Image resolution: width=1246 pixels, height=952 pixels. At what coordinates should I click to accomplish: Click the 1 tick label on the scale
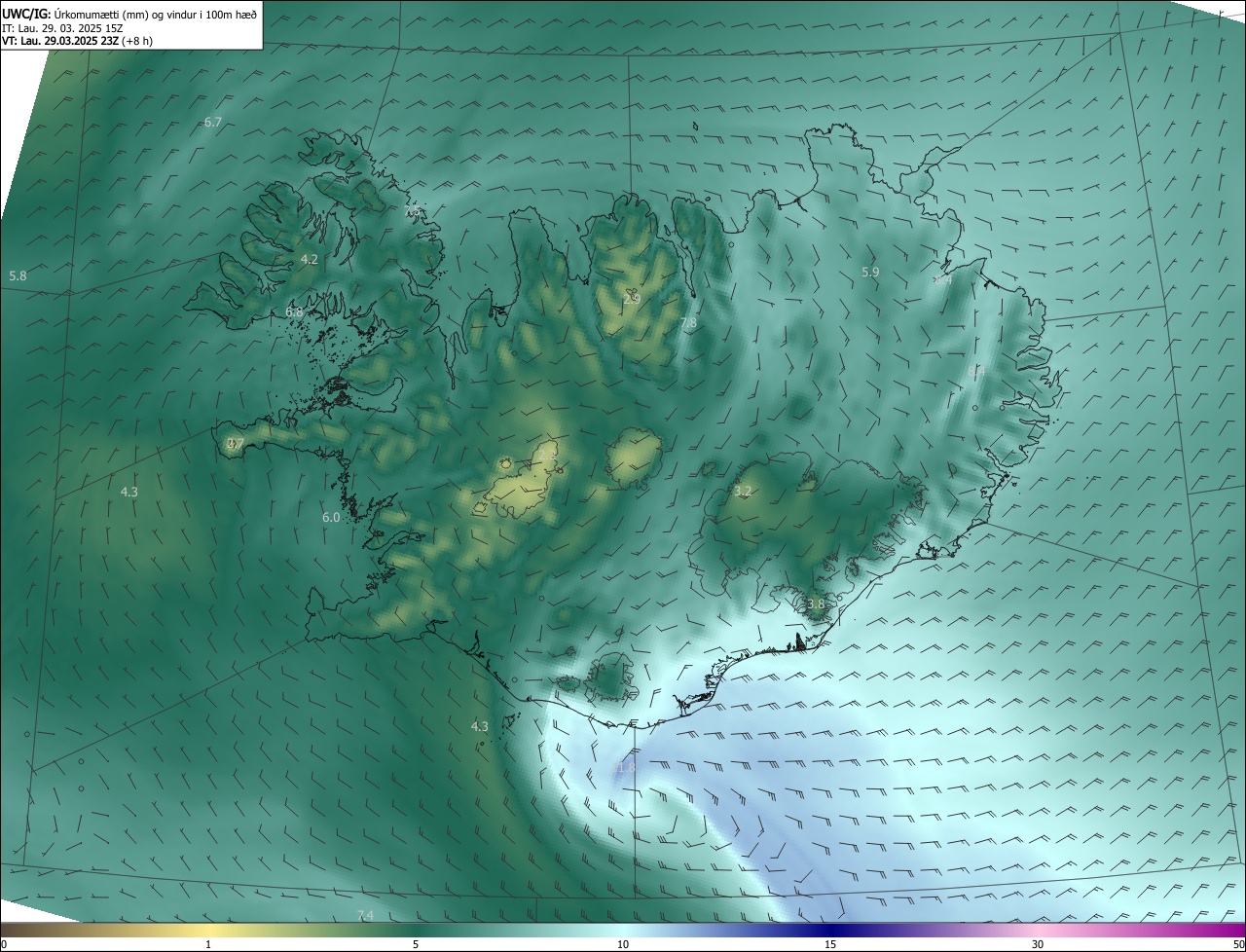coord(208,944)
